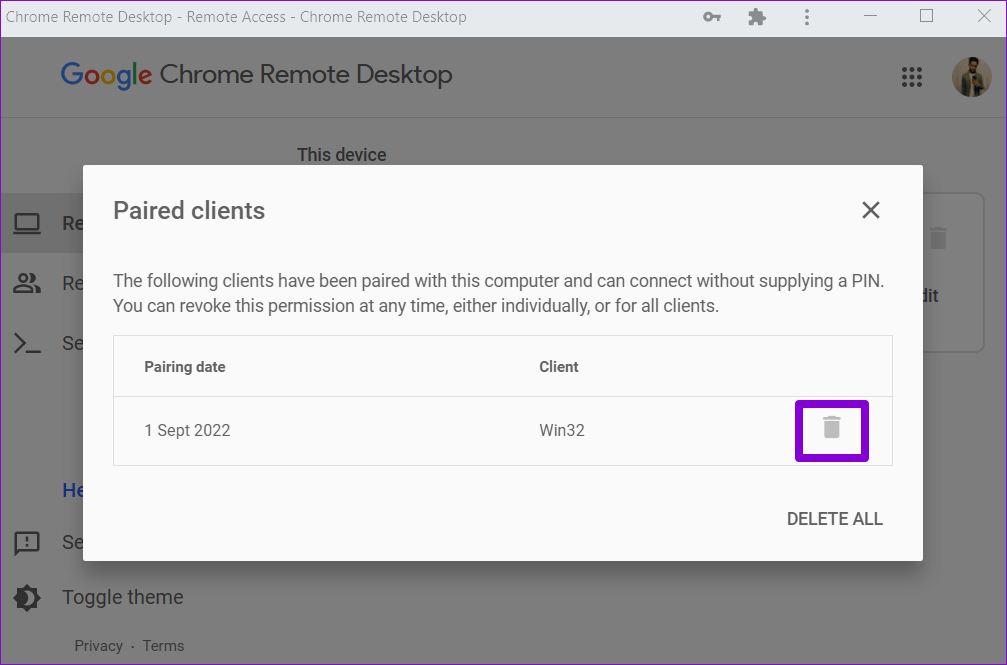Click the Send feedback icon
The height and width of the screenshot is (665, 1007).
tap(27, 543)
